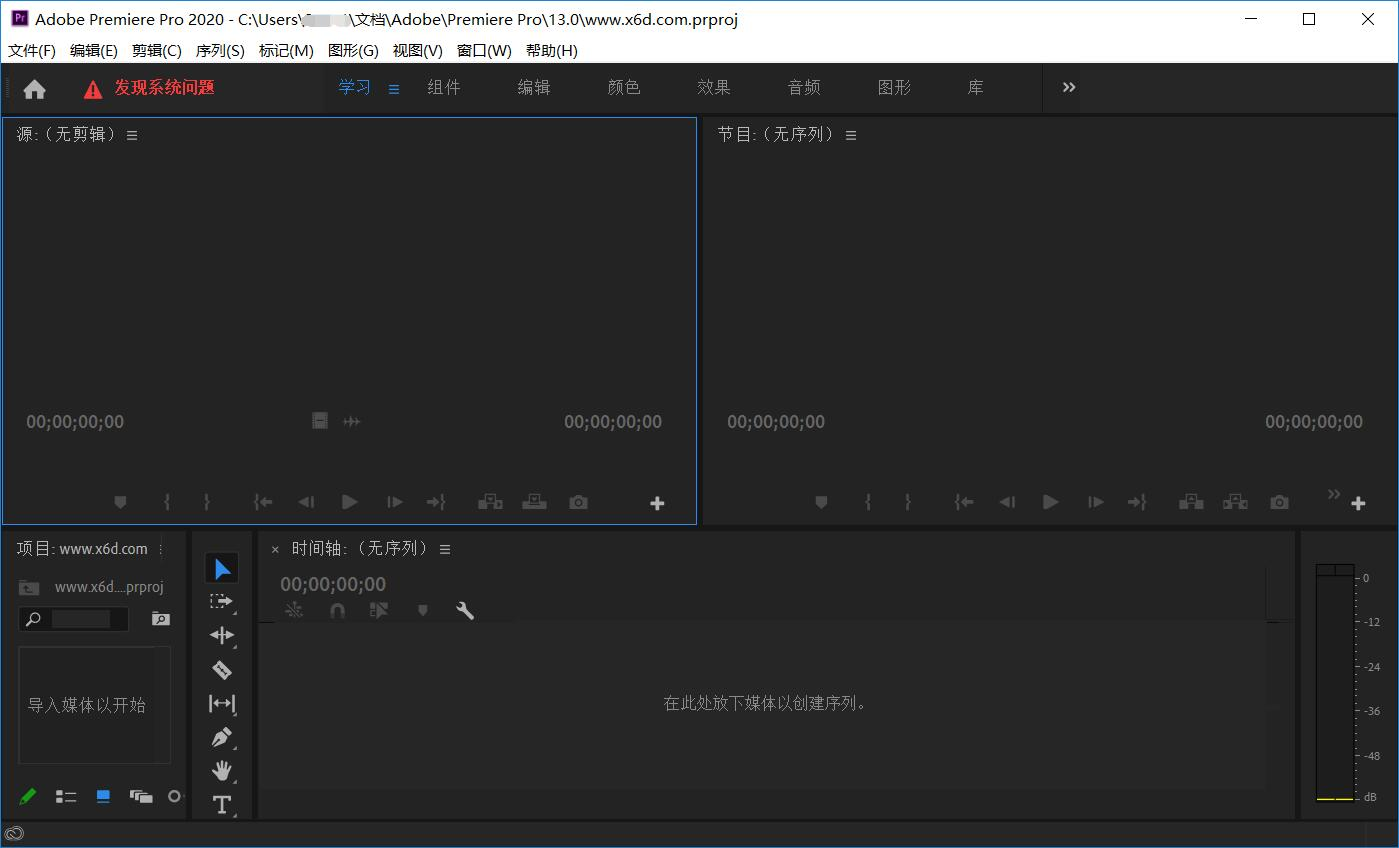Go to Out point in Source monitor
Image resolution: width=1399 pixels, height=848 pixels.
tap(436, 502)
